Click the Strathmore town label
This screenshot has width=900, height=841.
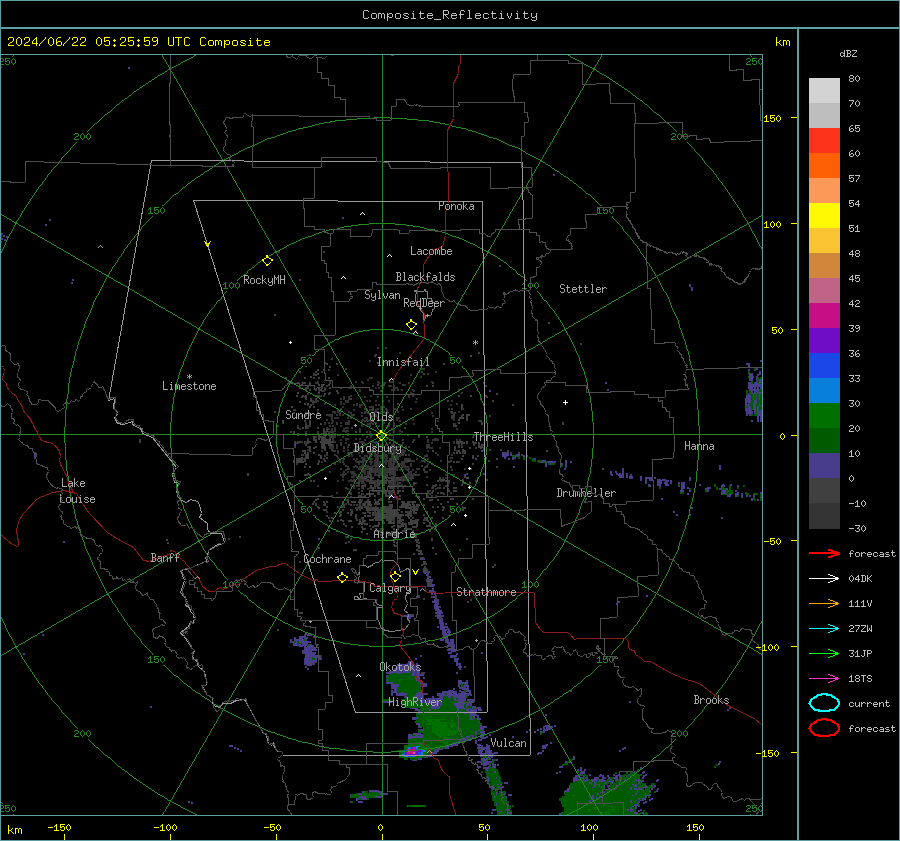(x=486, y=592)
